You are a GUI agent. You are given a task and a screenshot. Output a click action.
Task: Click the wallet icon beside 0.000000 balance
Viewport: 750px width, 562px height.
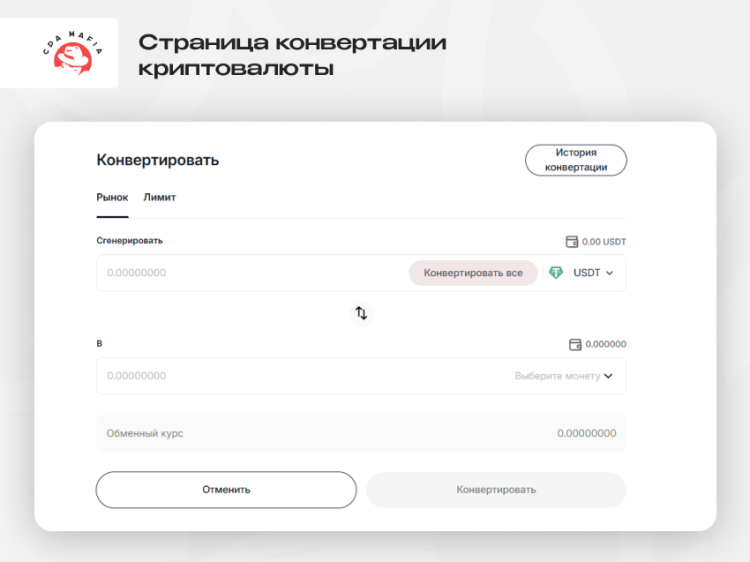point(575,344)
